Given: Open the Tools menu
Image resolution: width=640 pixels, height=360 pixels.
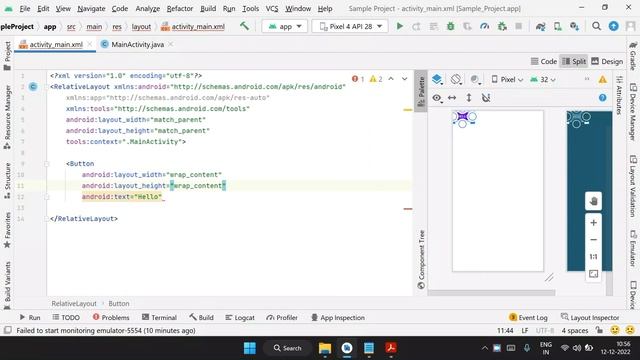Looking at the screenshot, I should [250, 9].
